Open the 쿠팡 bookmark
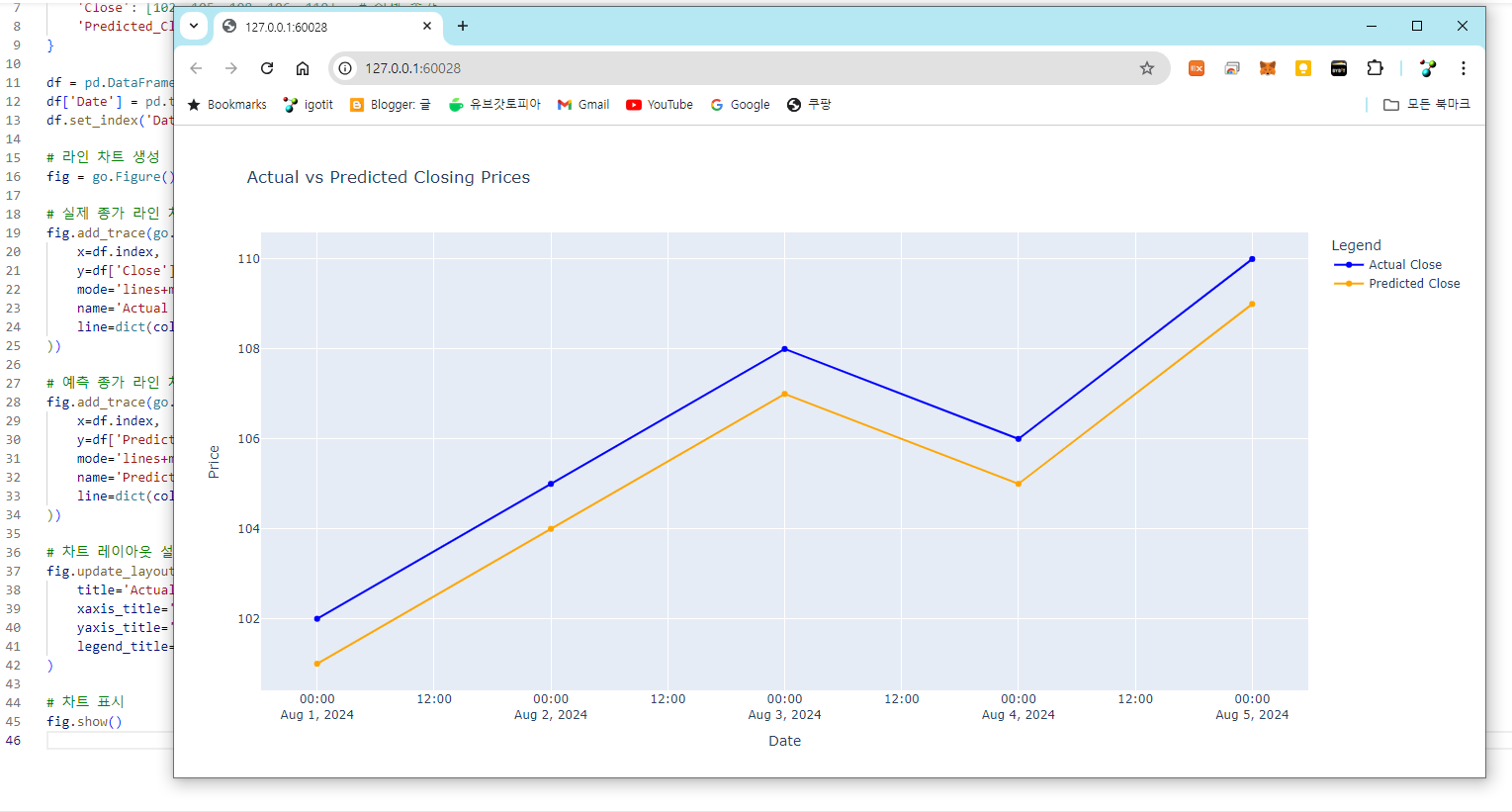The image size is (1512, 812). 809,105
